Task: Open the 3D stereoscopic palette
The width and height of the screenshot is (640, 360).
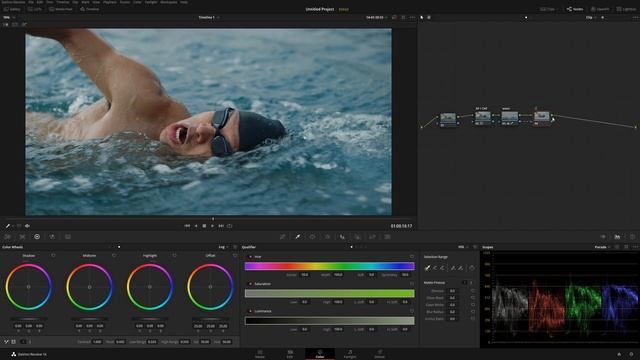Action: click(x=387, y=237)
